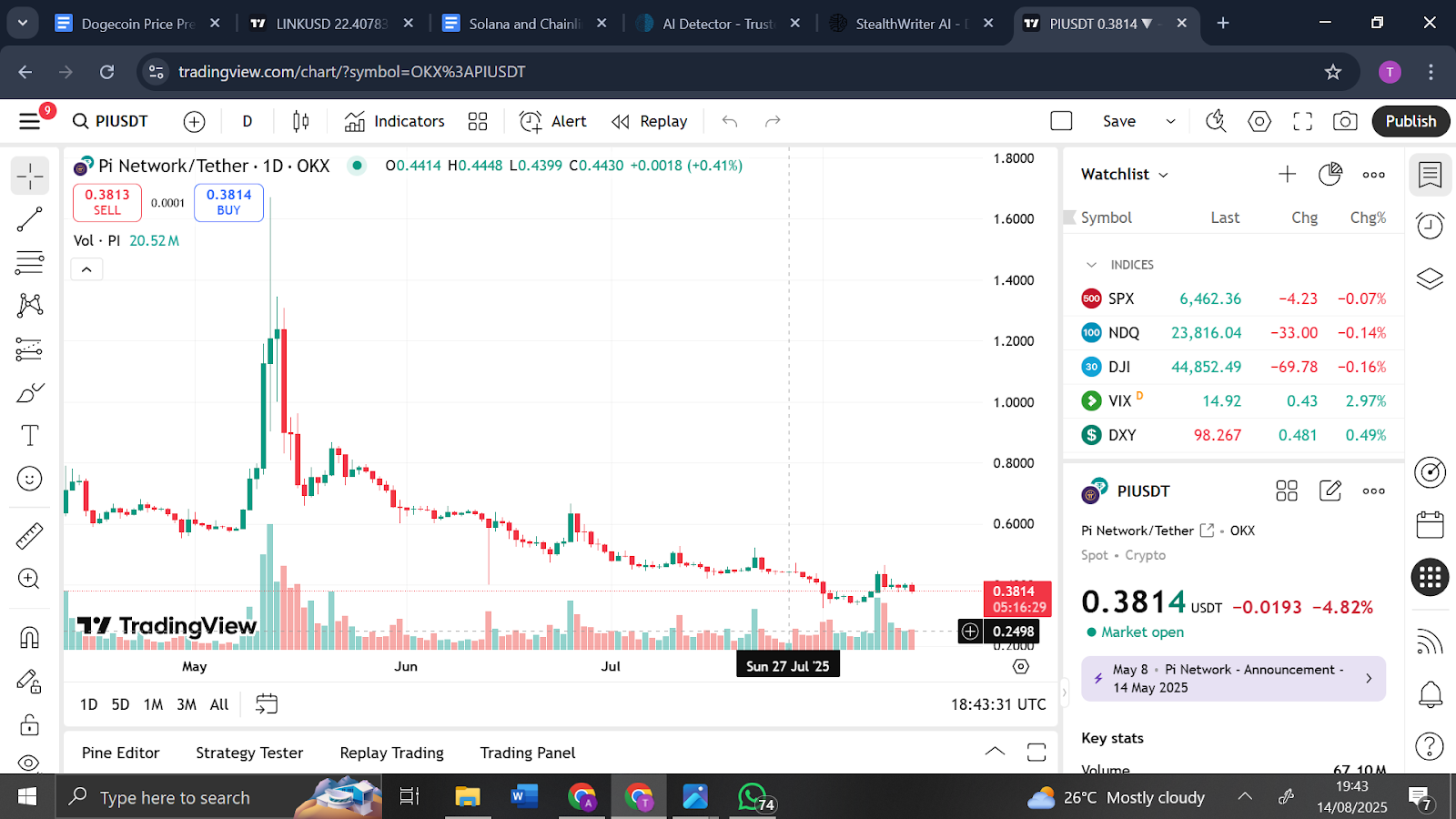
Task: Toggle the lock all drawings icon
Action: (29, 724)
